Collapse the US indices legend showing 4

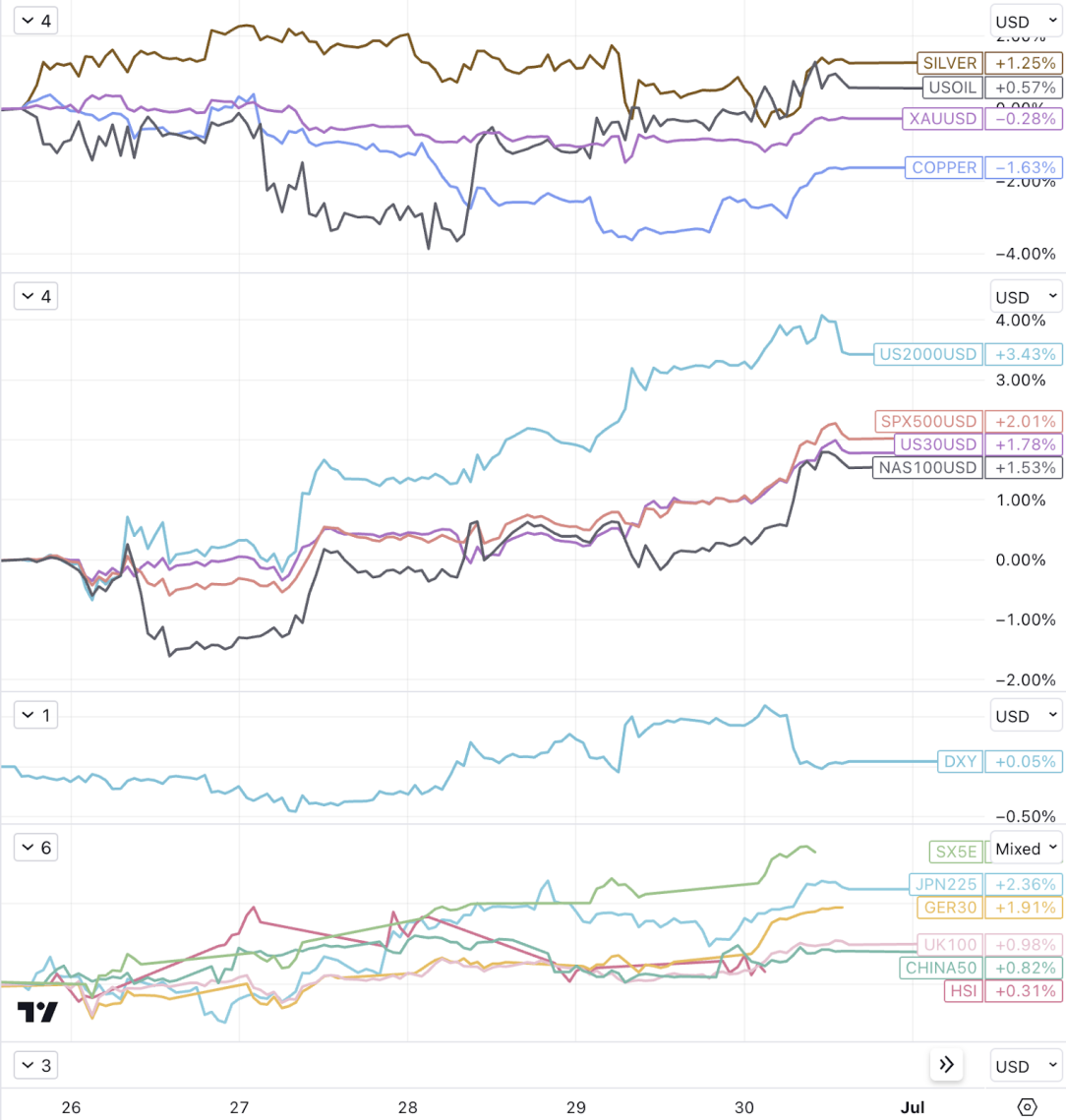click(35, 296)
